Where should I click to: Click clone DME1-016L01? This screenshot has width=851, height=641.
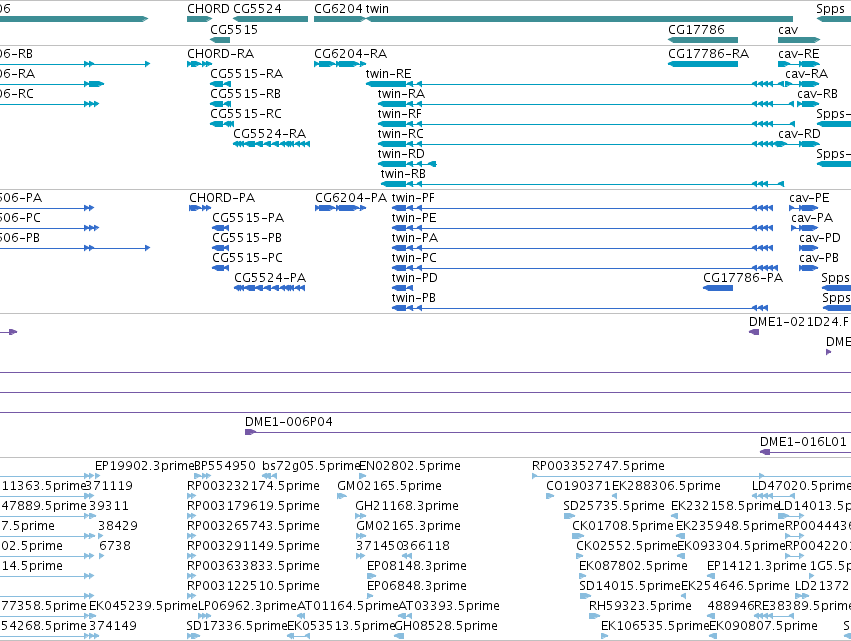click(803, 442)
